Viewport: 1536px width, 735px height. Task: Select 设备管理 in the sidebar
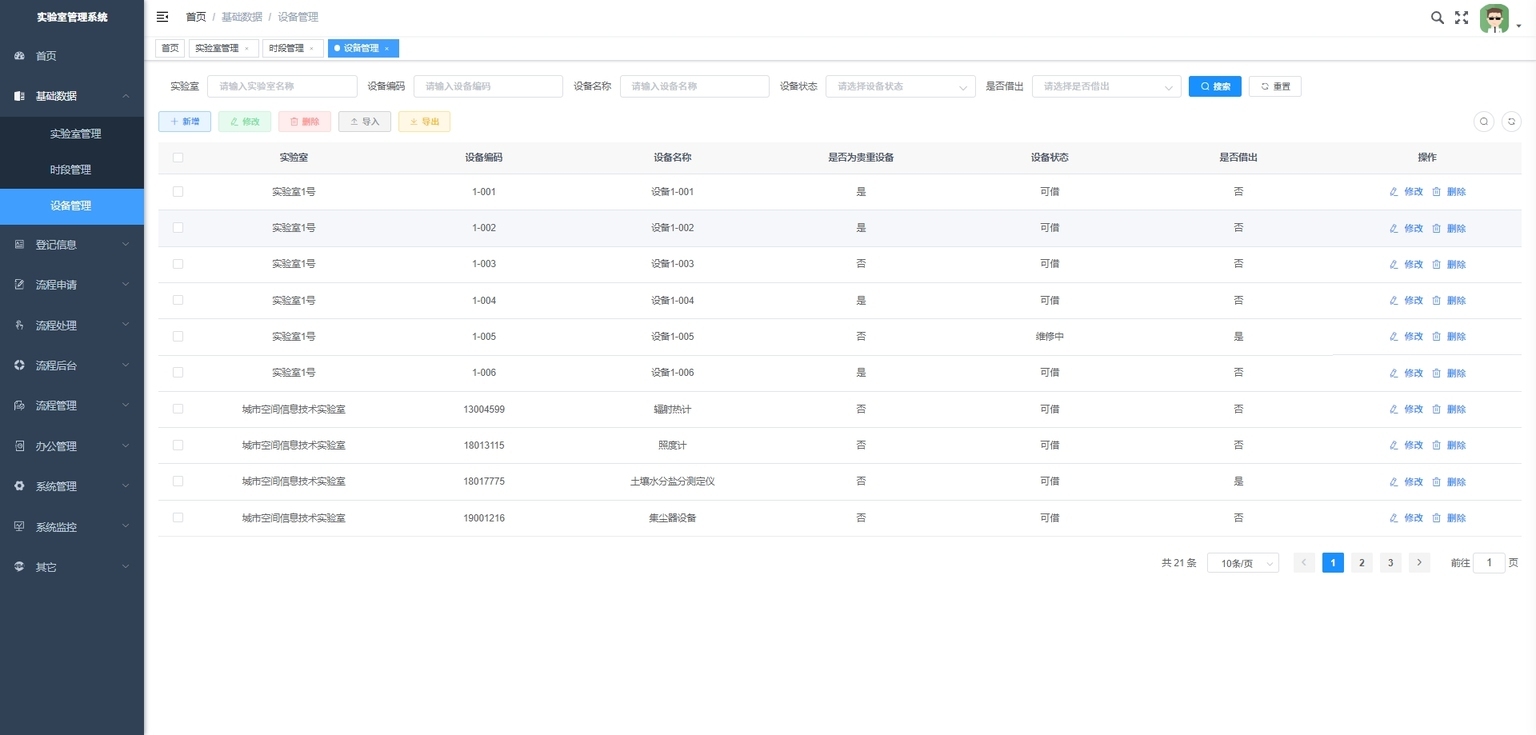coord(72,206)
